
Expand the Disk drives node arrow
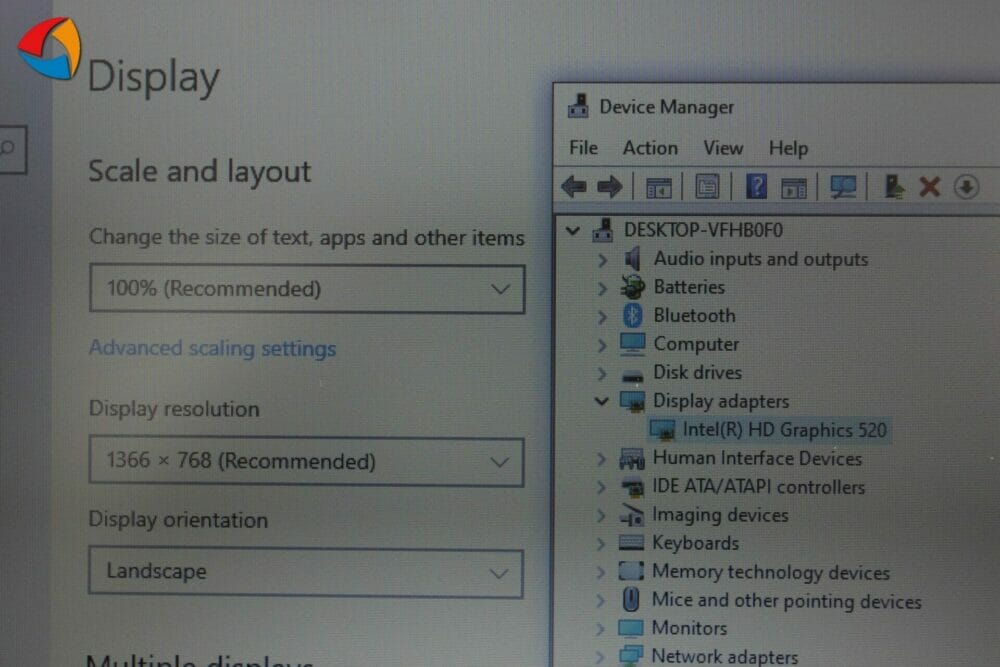602,373
